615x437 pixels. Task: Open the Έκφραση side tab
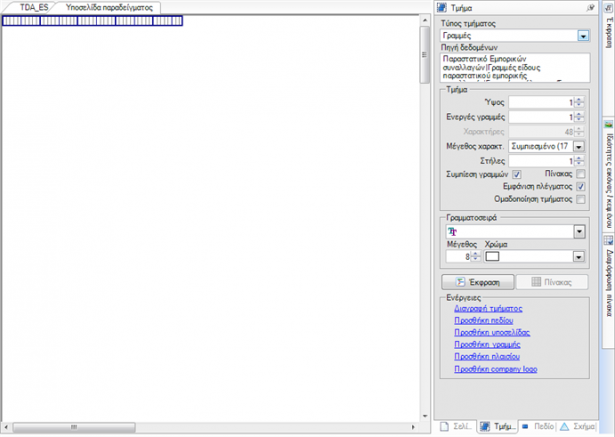608,26
